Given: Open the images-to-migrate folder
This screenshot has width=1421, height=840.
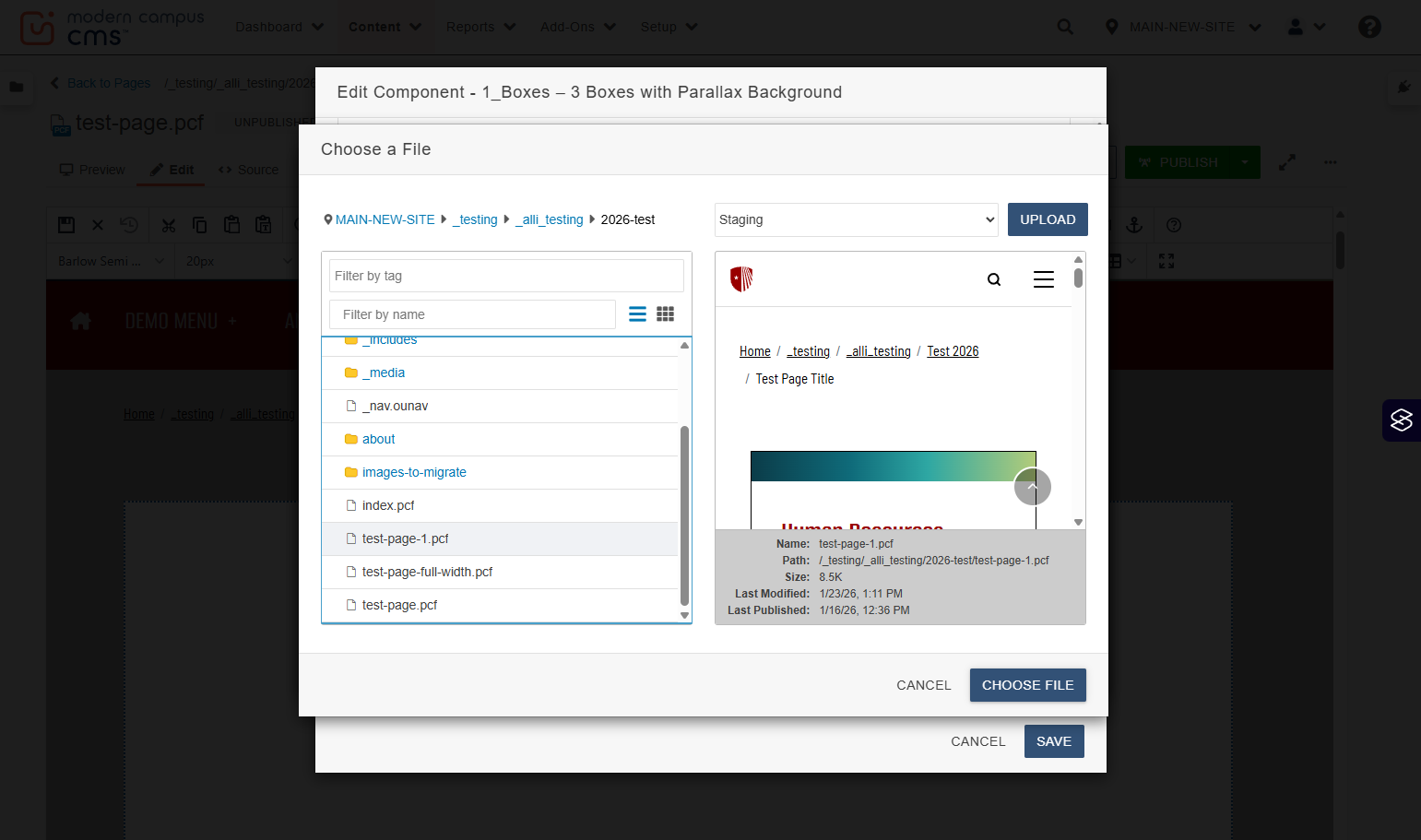Looking at the screenshot, I should click(x=414, y=472).
